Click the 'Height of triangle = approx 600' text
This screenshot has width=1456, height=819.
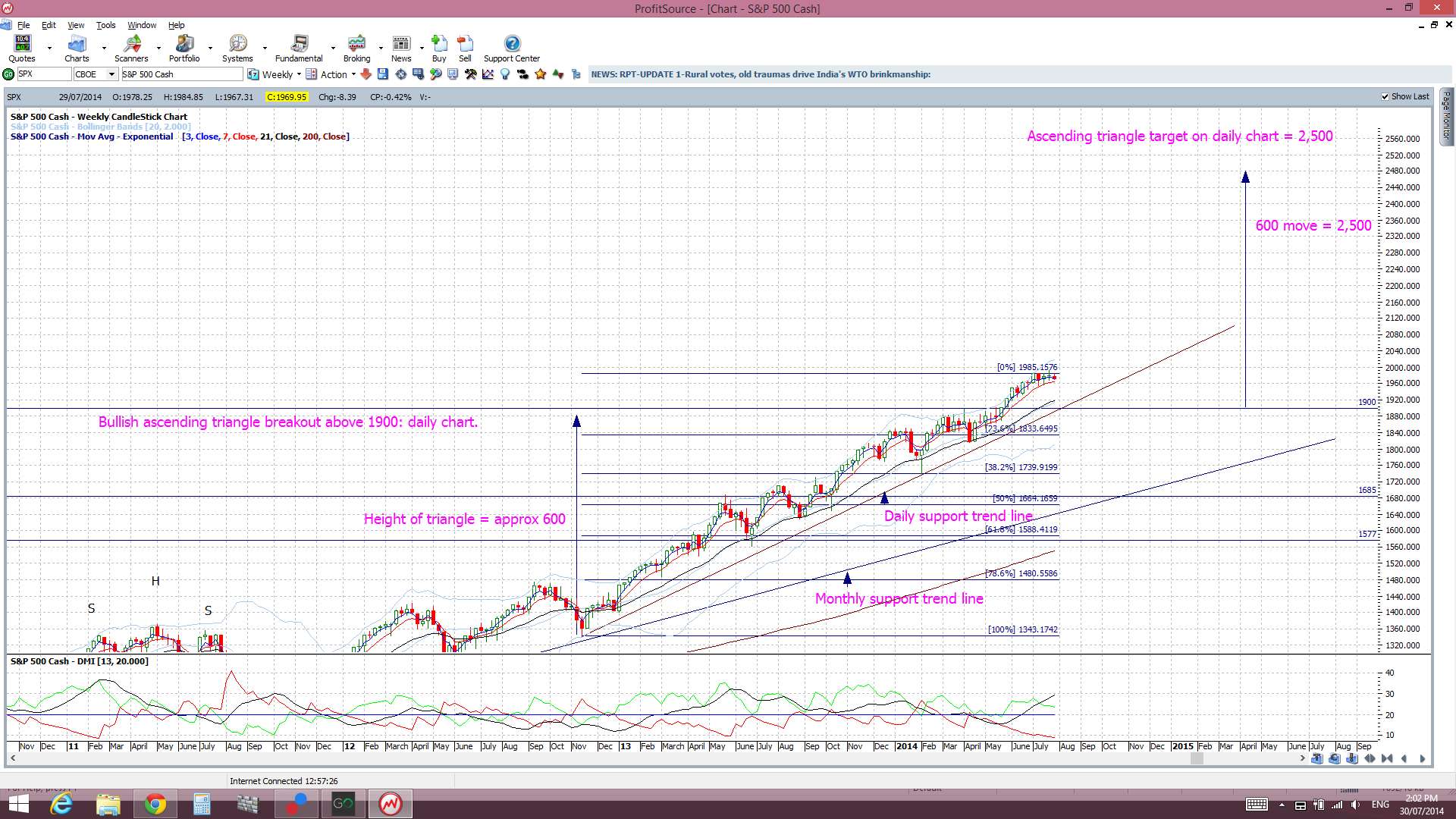coord(465,519)
